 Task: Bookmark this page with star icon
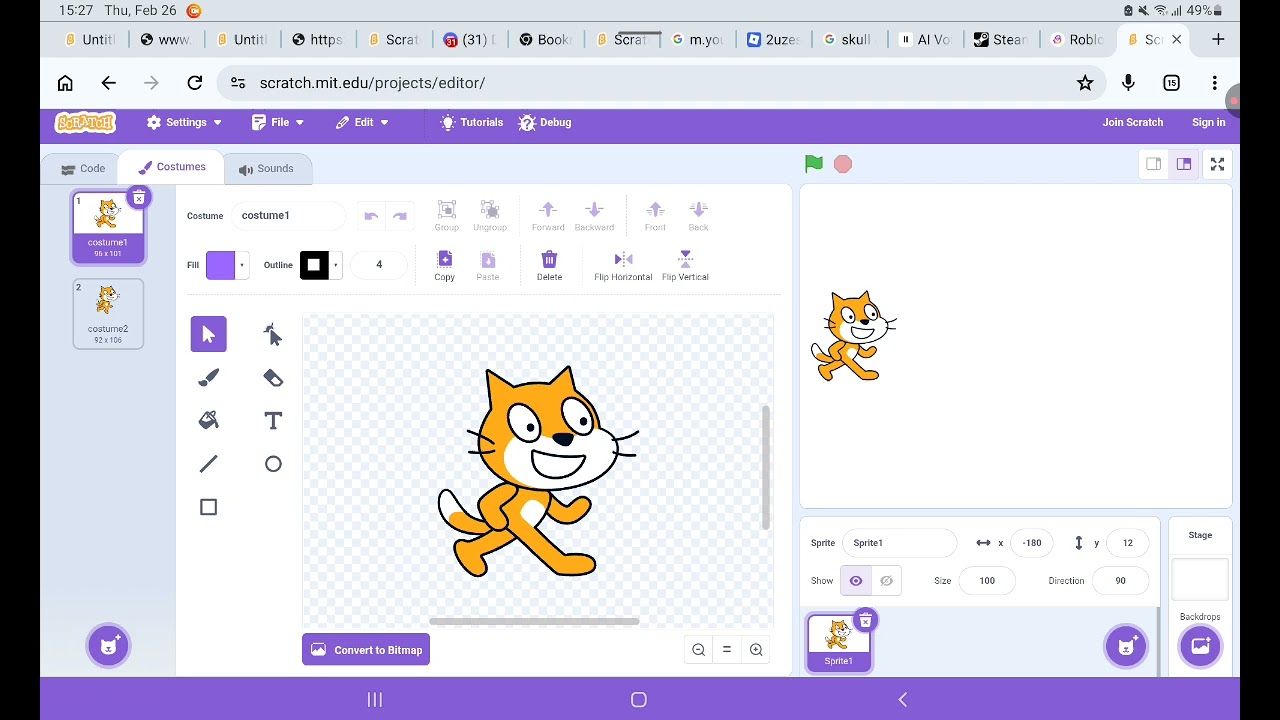tap(1085, 83)
